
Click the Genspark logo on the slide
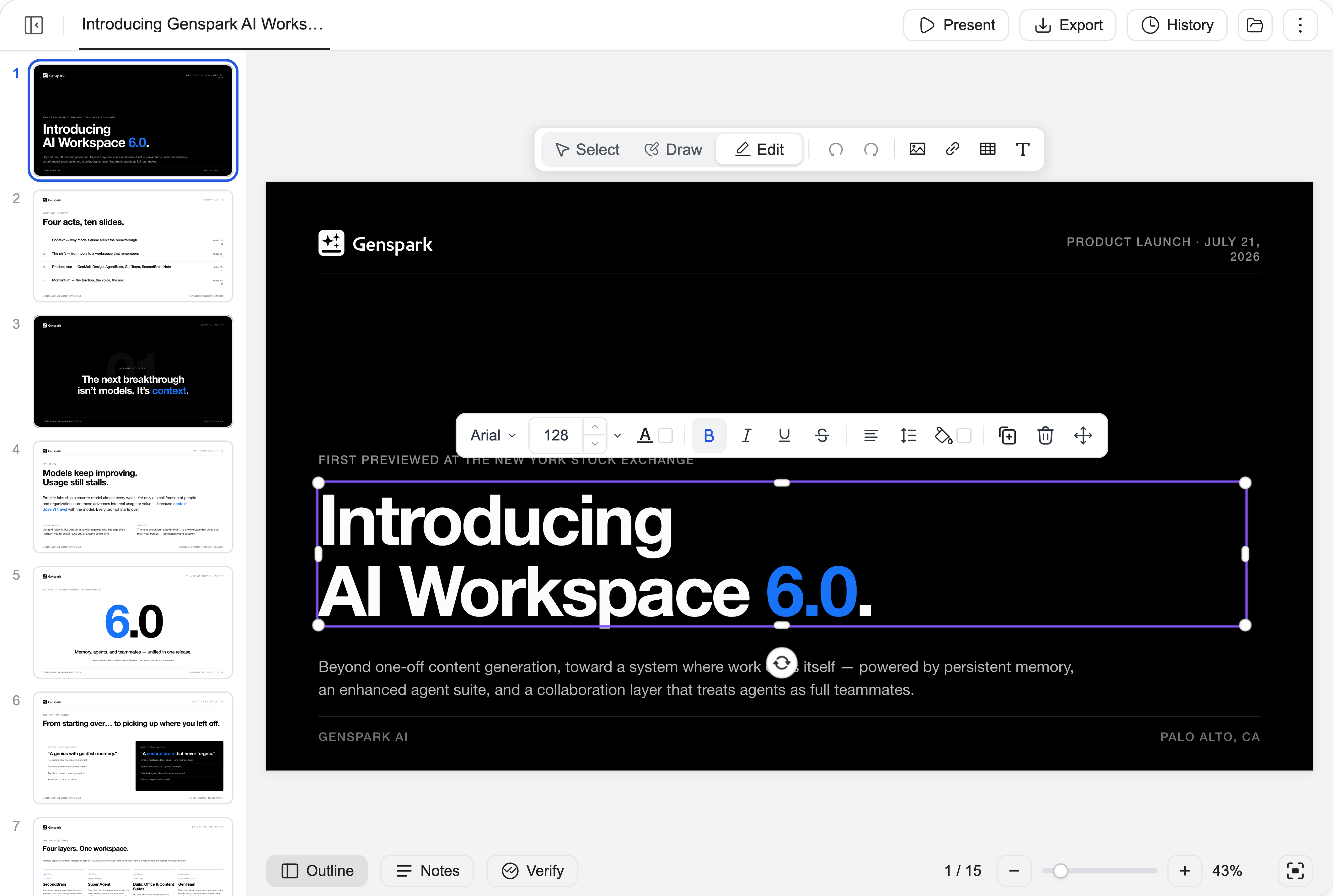tap(375, 243)
